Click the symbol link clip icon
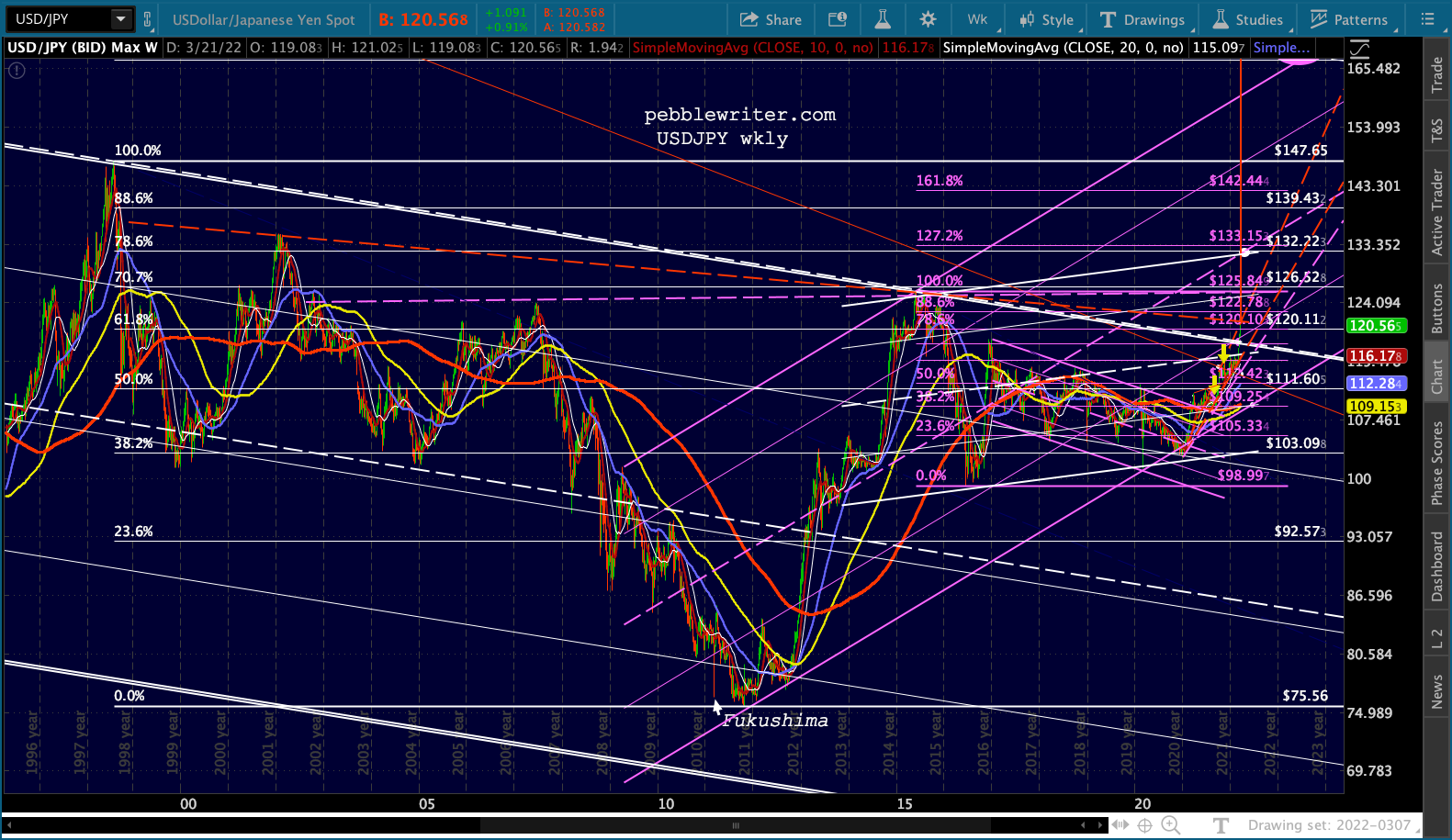 click(147, 18)
